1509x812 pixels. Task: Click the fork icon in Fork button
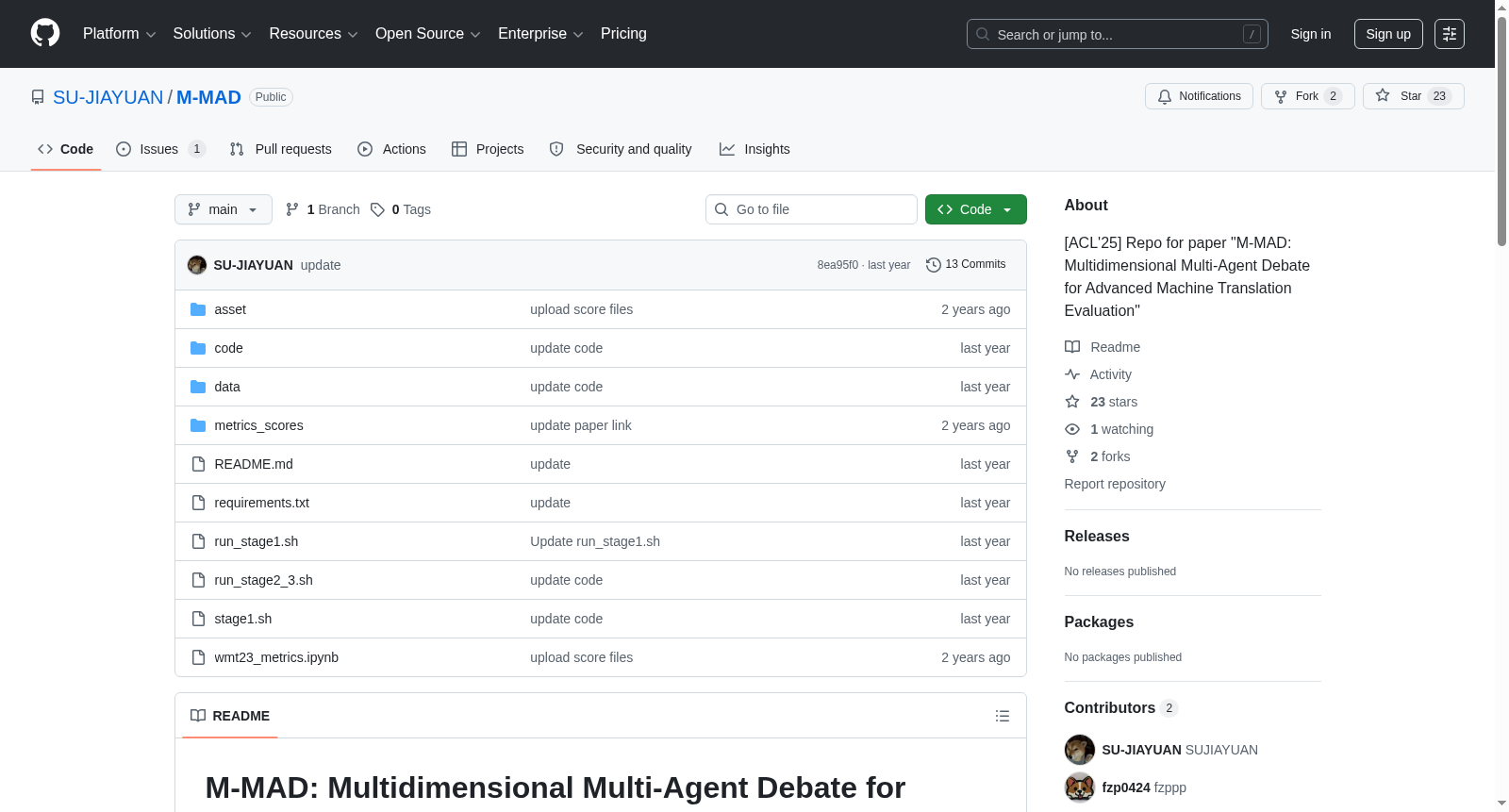pos(1281,96)
